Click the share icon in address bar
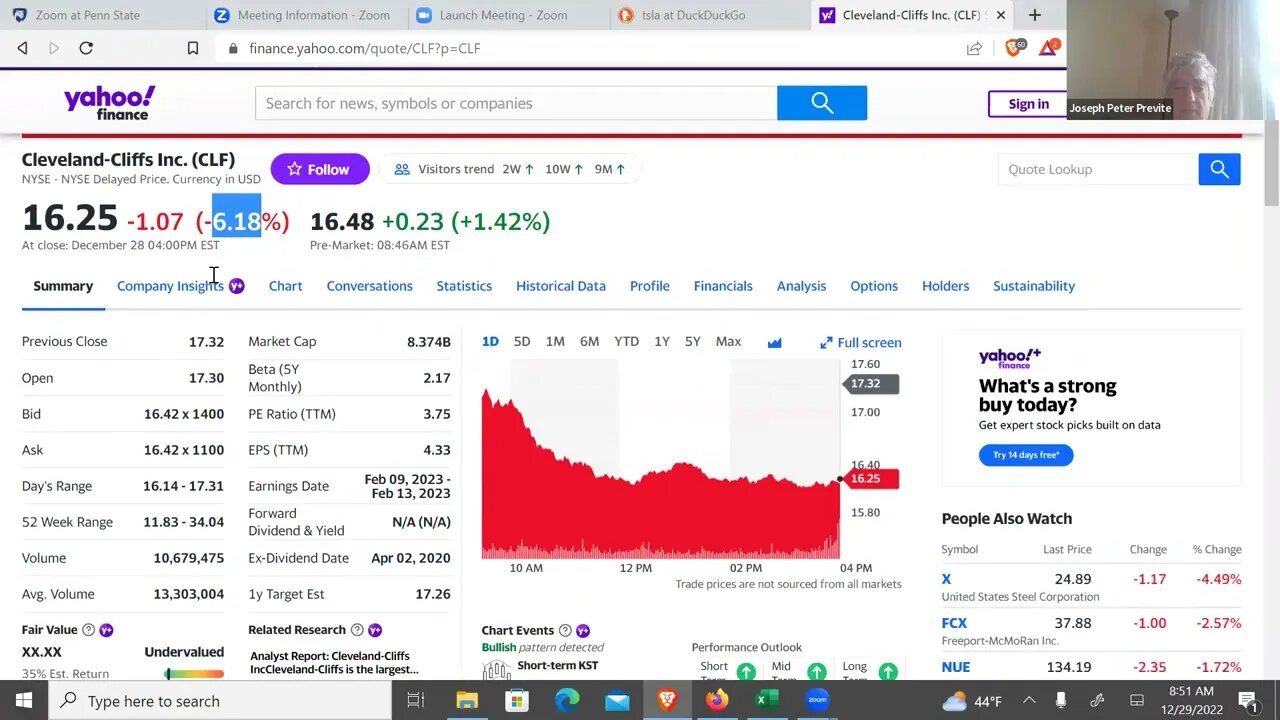Screen dimensions: 1280x720 tap(974, 48)
